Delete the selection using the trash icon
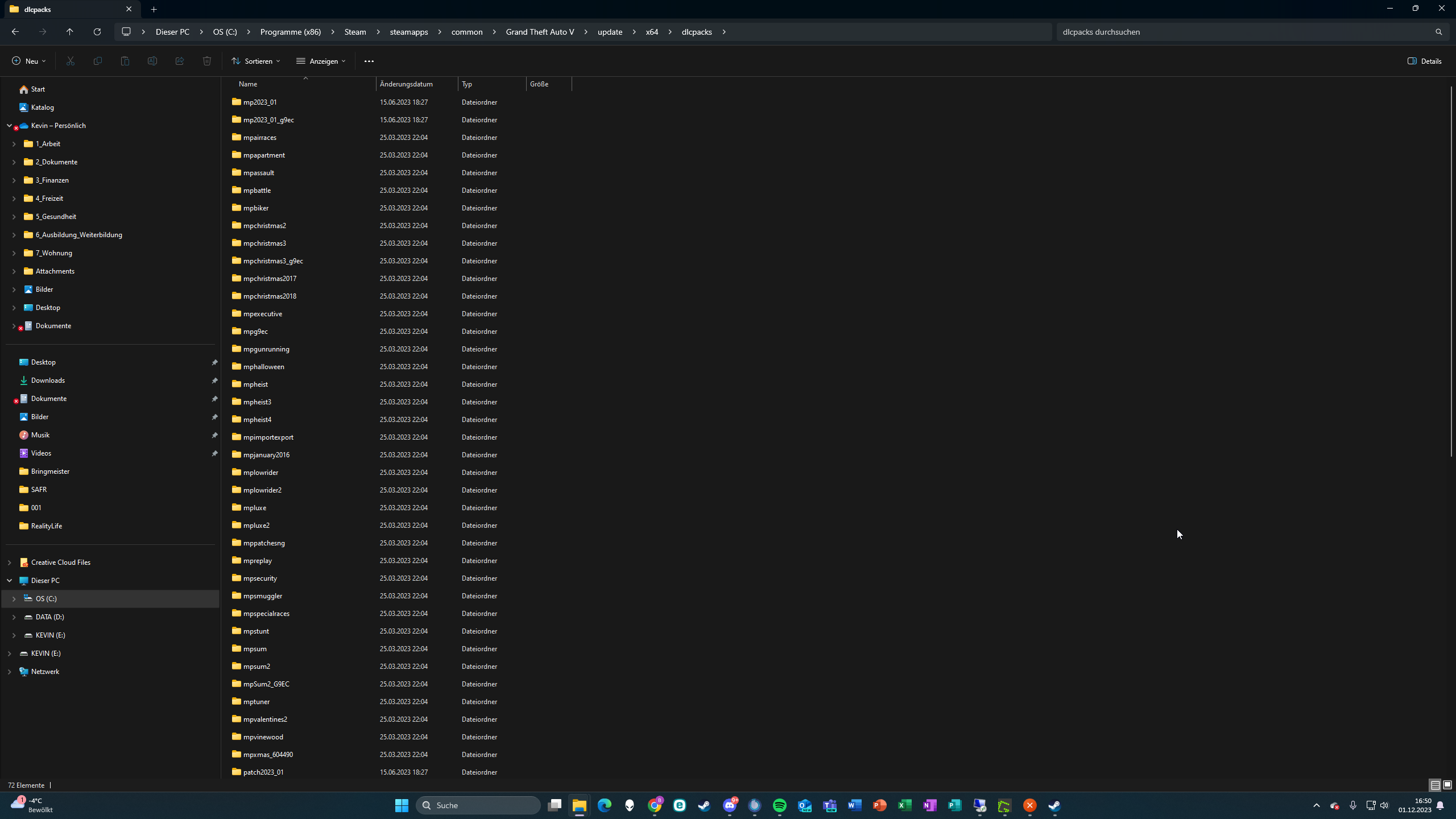 click(x=206, y=61)
